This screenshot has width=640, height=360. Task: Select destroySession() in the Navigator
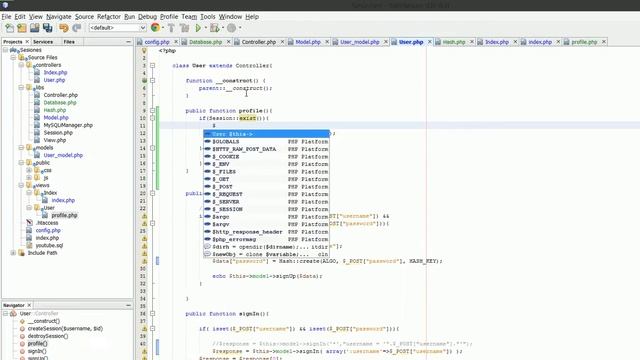[x=48, y=336]
